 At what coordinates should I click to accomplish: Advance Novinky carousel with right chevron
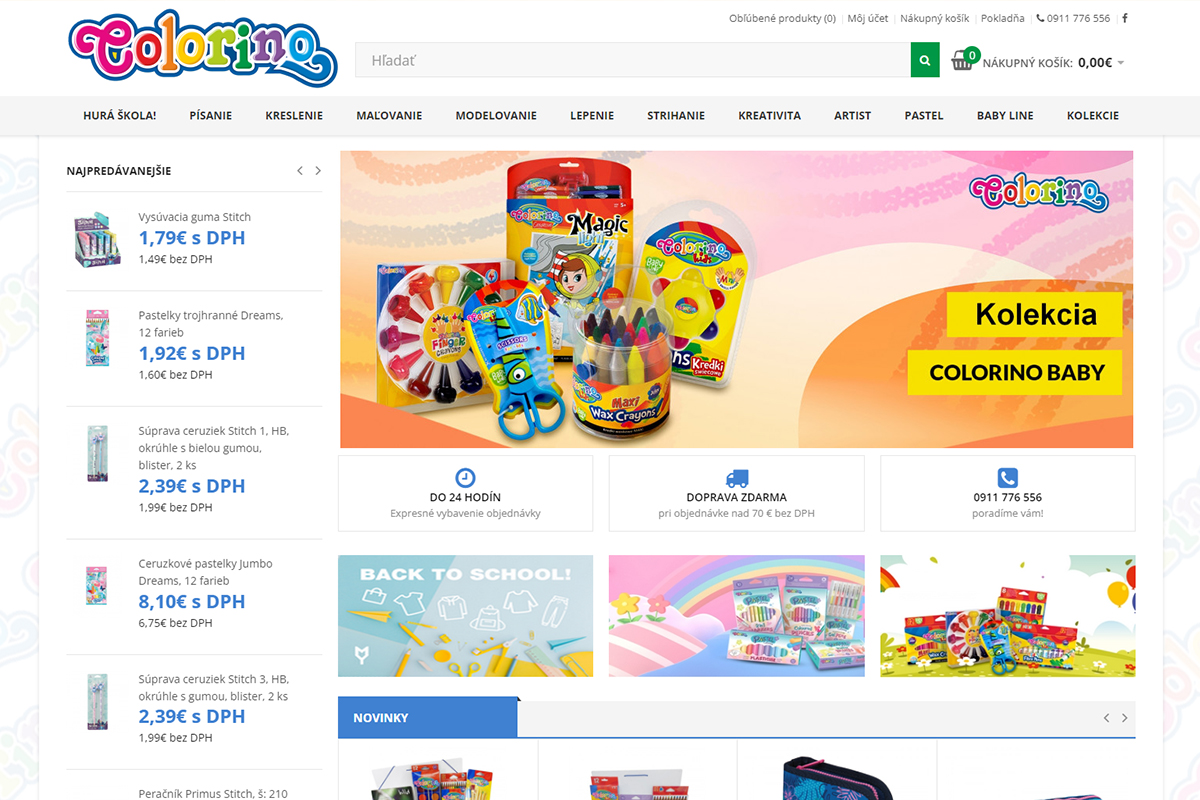click(1124, 718)
